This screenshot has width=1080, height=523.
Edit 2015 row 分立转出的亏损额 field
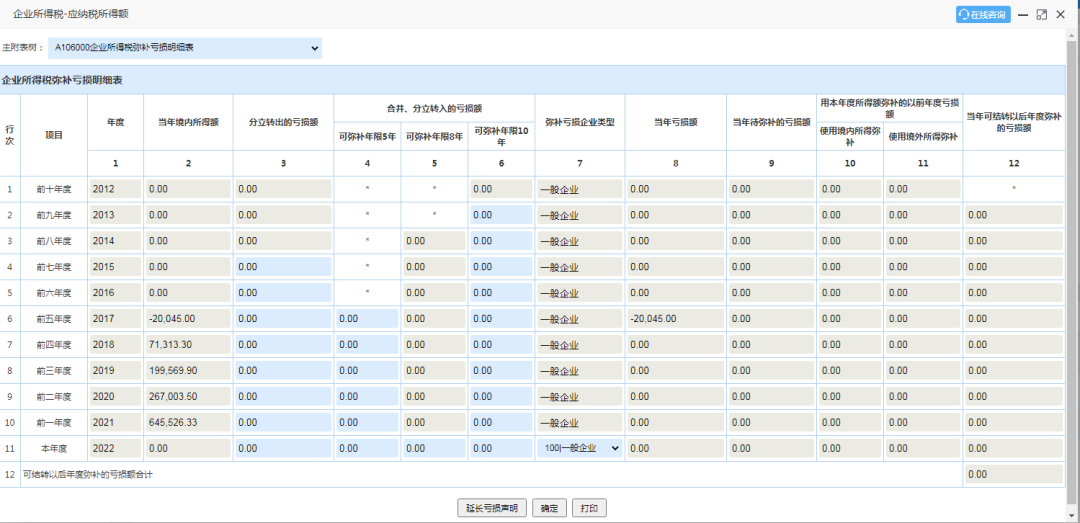point(283,267)
